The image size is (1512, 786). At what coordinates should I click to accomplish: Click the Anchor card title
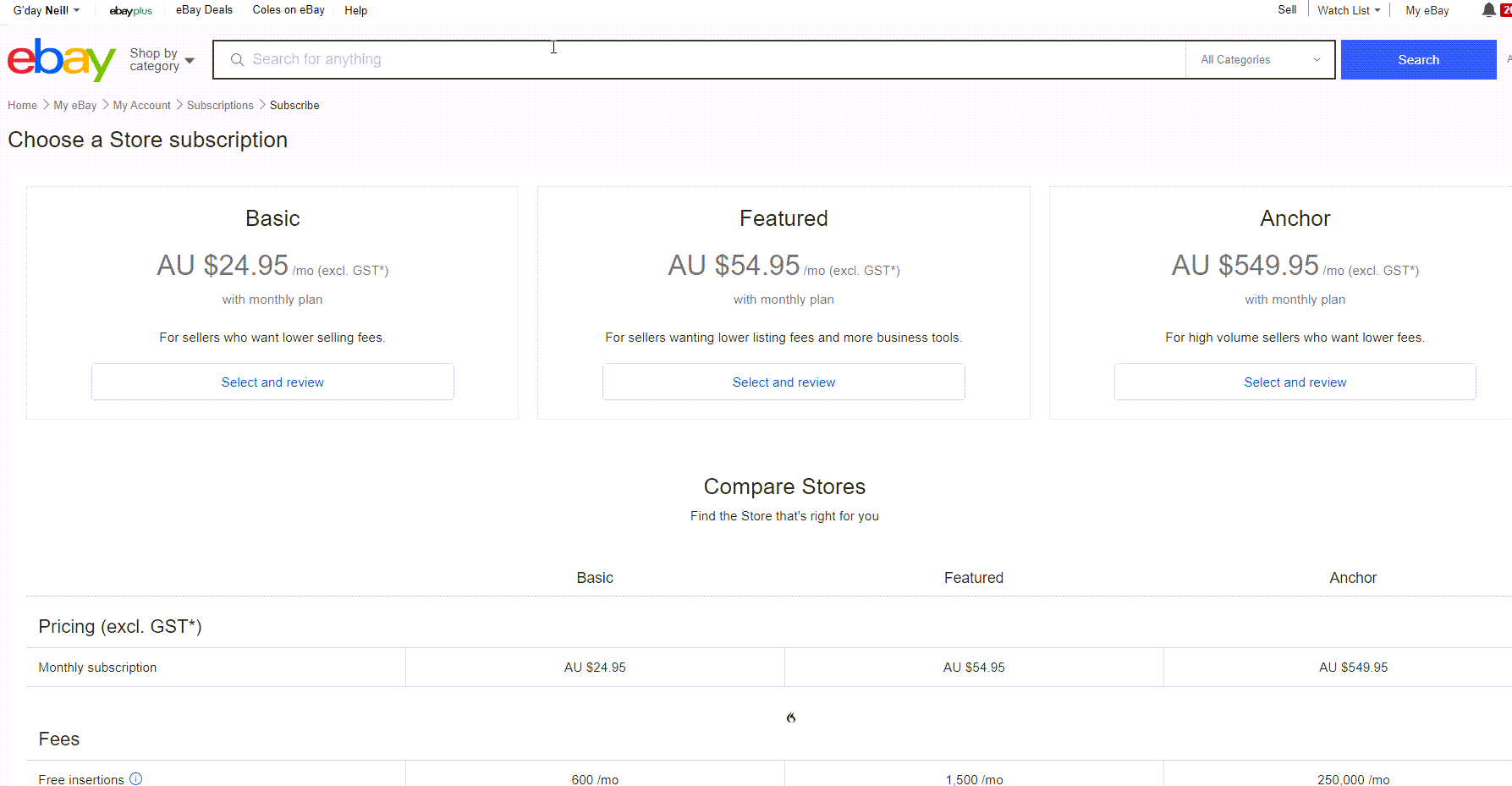1295,218
